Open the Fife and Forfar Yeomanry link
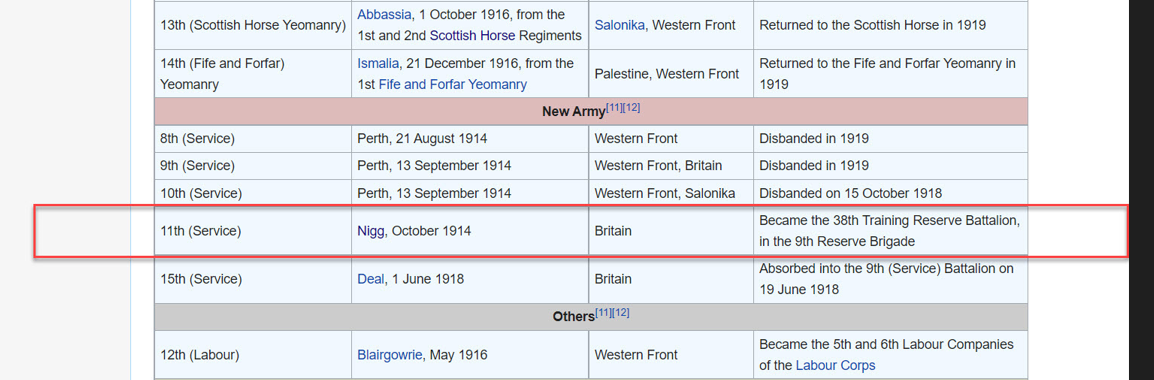The image size is (1154, 380). pyautogui.click(x=453, y=85)
